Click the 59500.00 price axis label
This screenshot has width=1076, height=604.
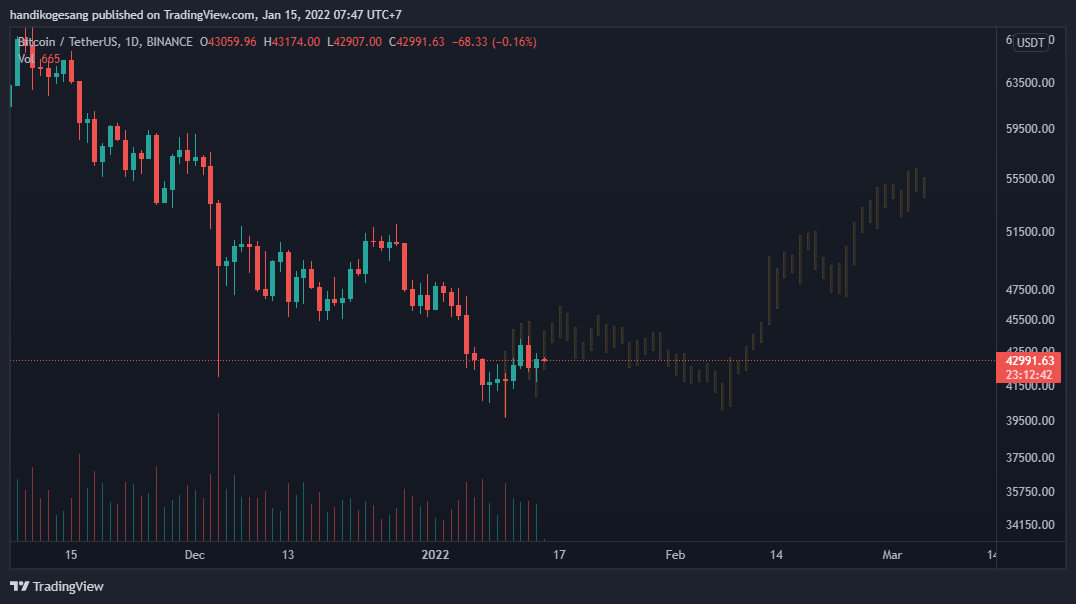1029,128
